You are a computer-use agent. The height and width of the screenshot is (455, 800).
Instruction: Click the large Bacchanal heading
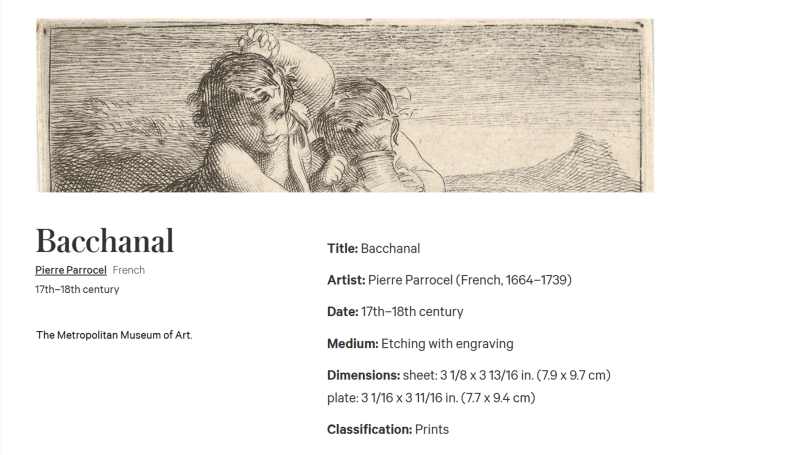[x=105, y=241]
